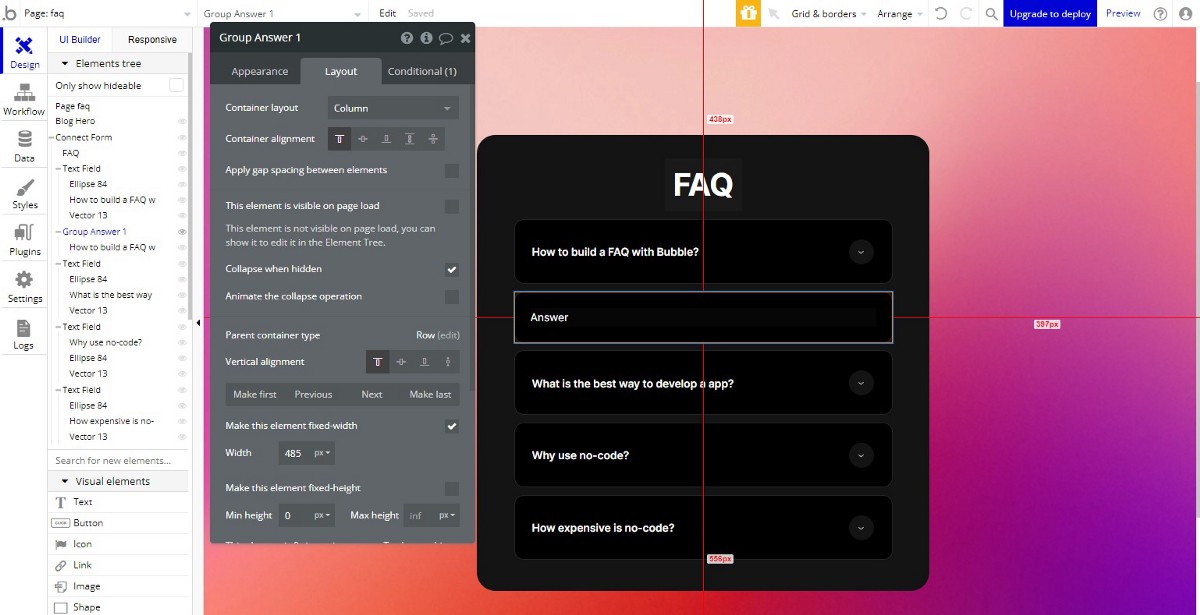
Task: Set vertical alignment to stretch
Action: point(448,362)
